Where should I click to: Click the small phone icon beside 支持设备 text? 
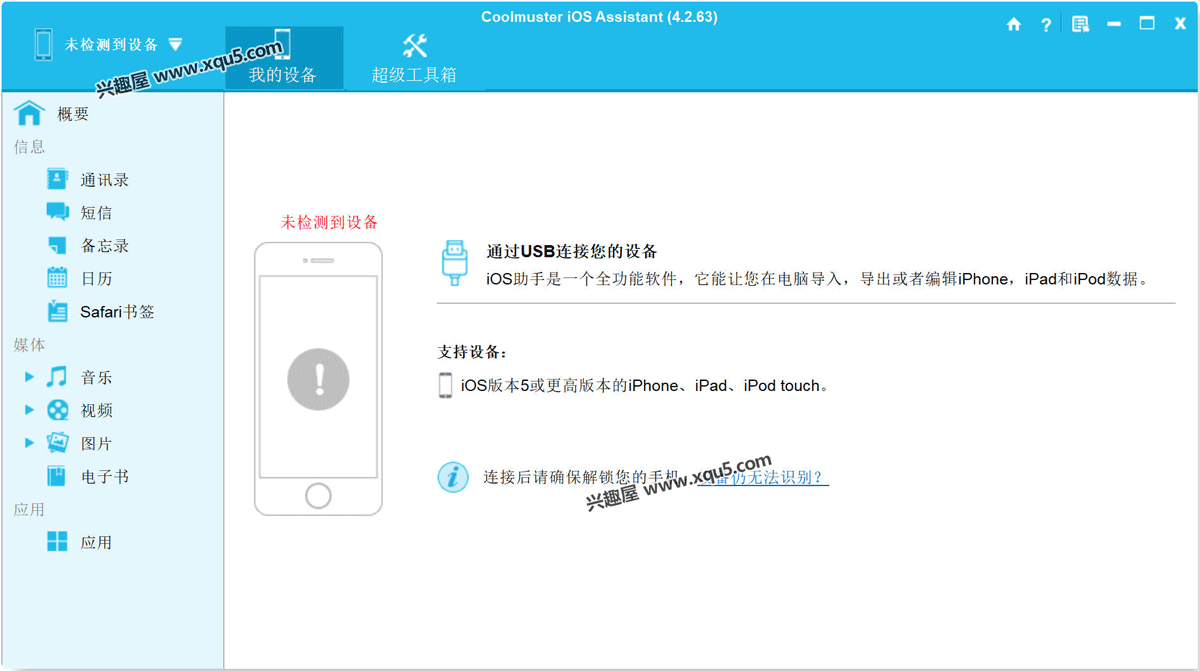point(445,385)
